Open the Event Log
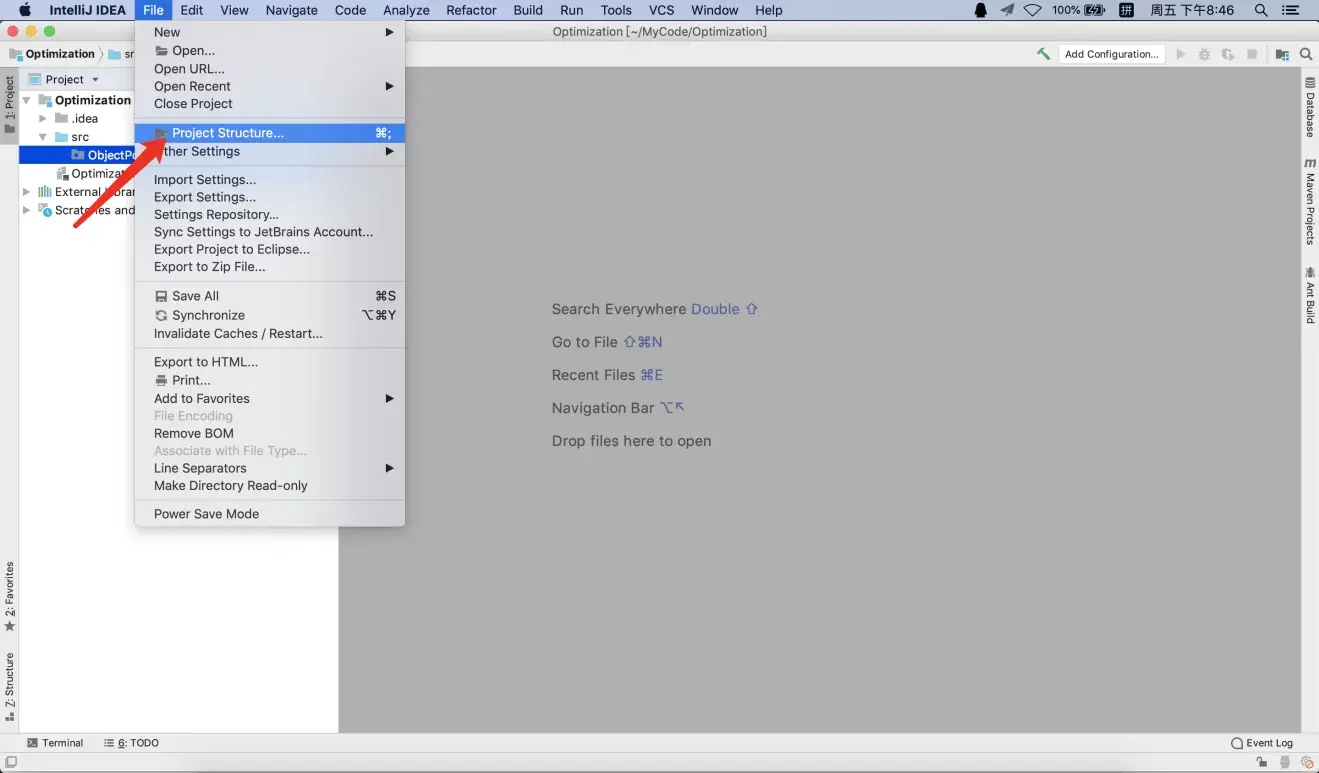Image resolution: width=1319 pixels, height=773 pixels. (x=1262, y=743)
